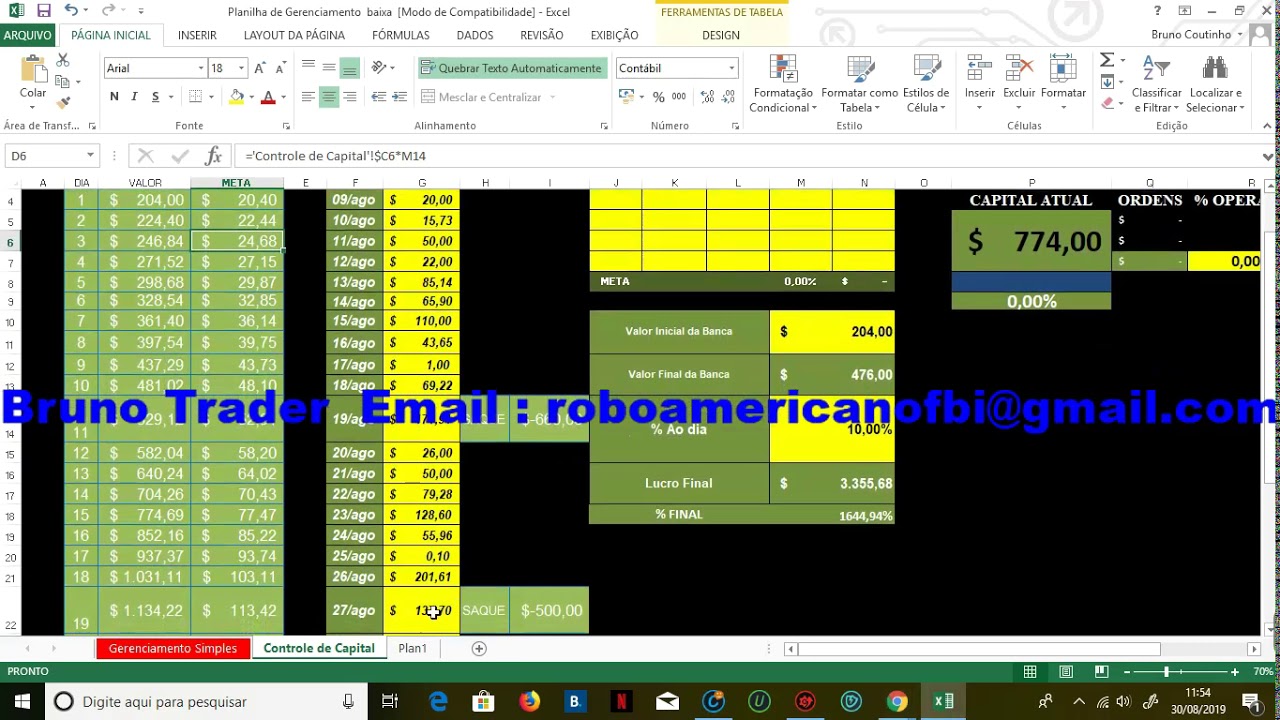
Task: Click the red font color A
Action: (x=267, y=97)
